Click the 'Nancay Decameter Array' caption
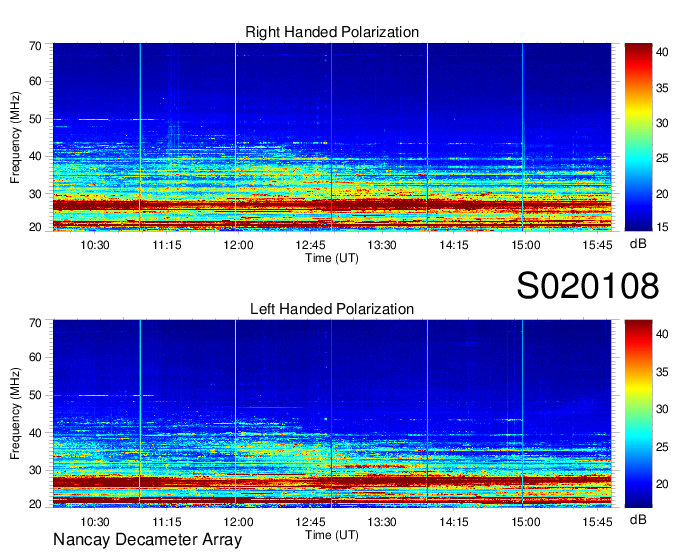Screen dimensions: 680x552 pos(147,540)
